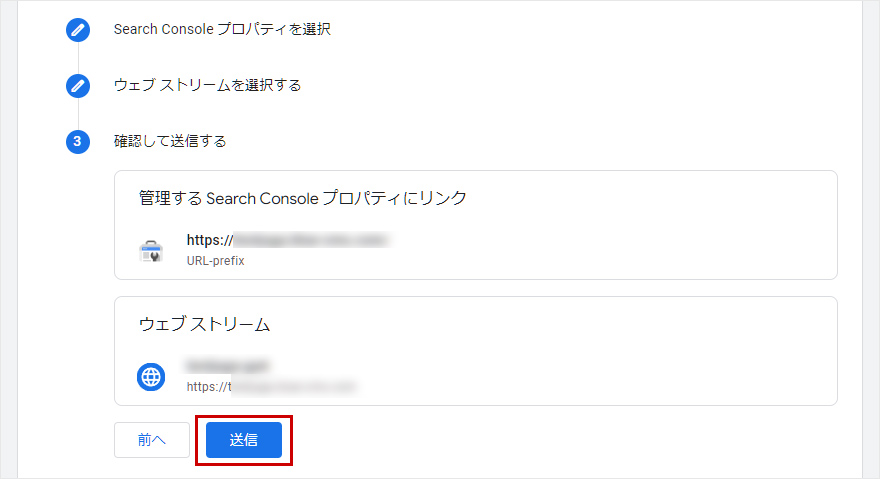Click the Search Console toolbox icon

[x=151, y=250]
